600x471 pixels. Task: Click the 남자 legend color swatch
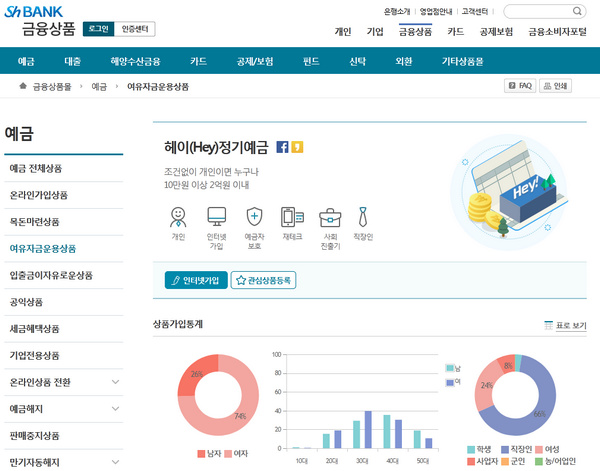(201, 454)
